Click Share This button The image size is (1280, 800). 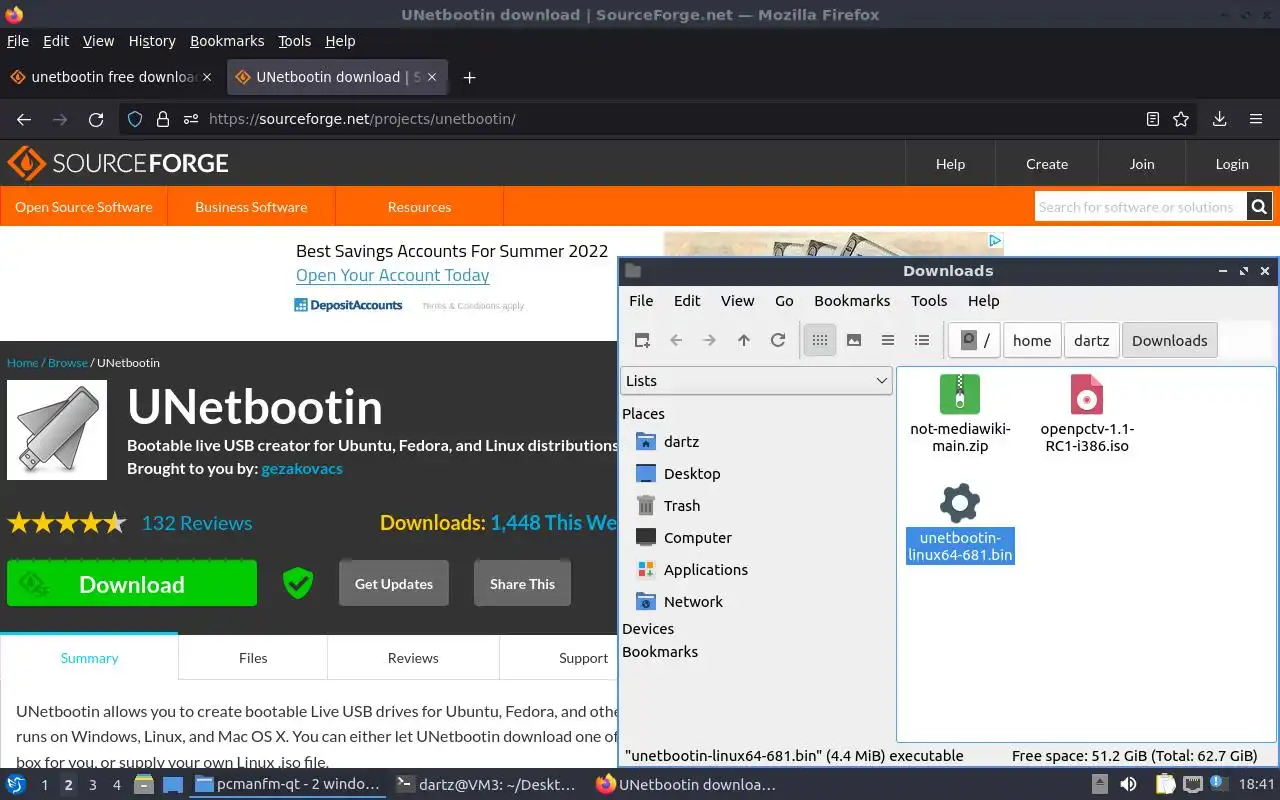(522, 584)
